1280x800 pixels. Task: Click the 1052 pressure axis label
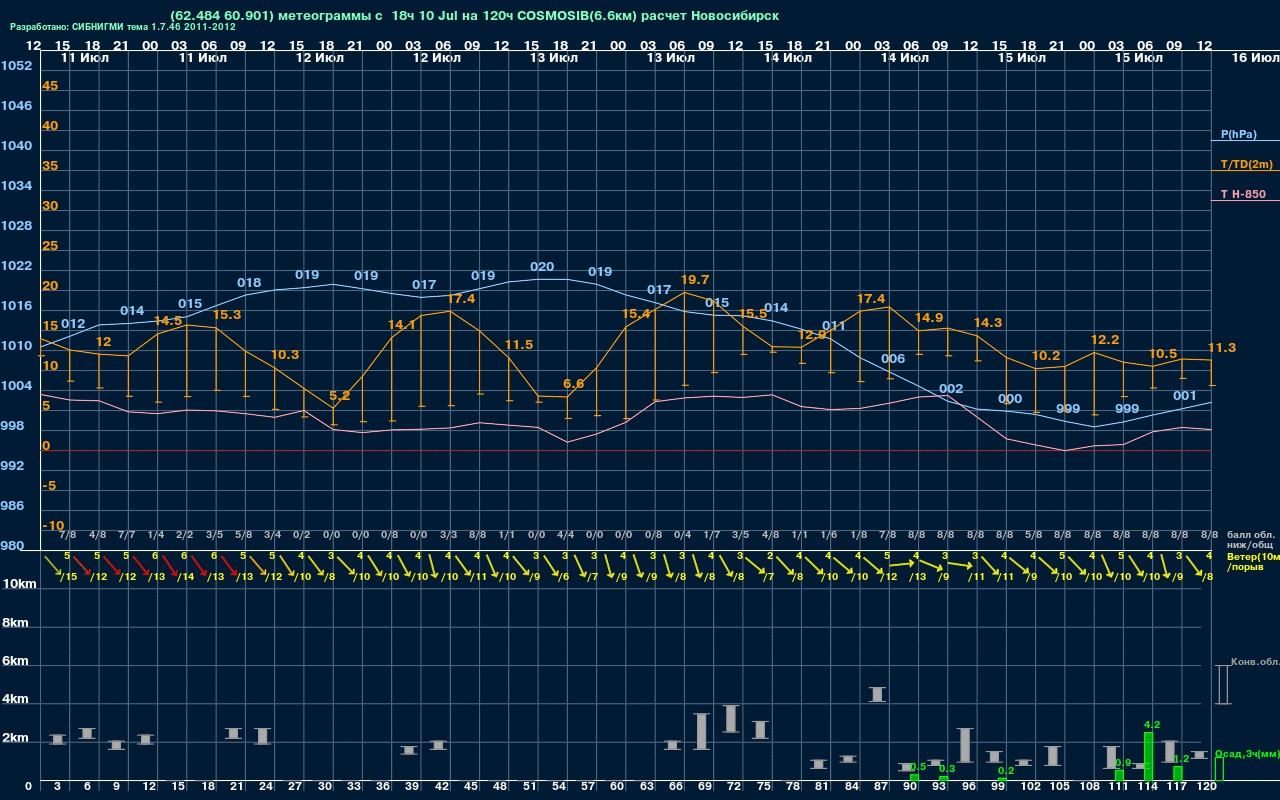[x=16, y=66]
